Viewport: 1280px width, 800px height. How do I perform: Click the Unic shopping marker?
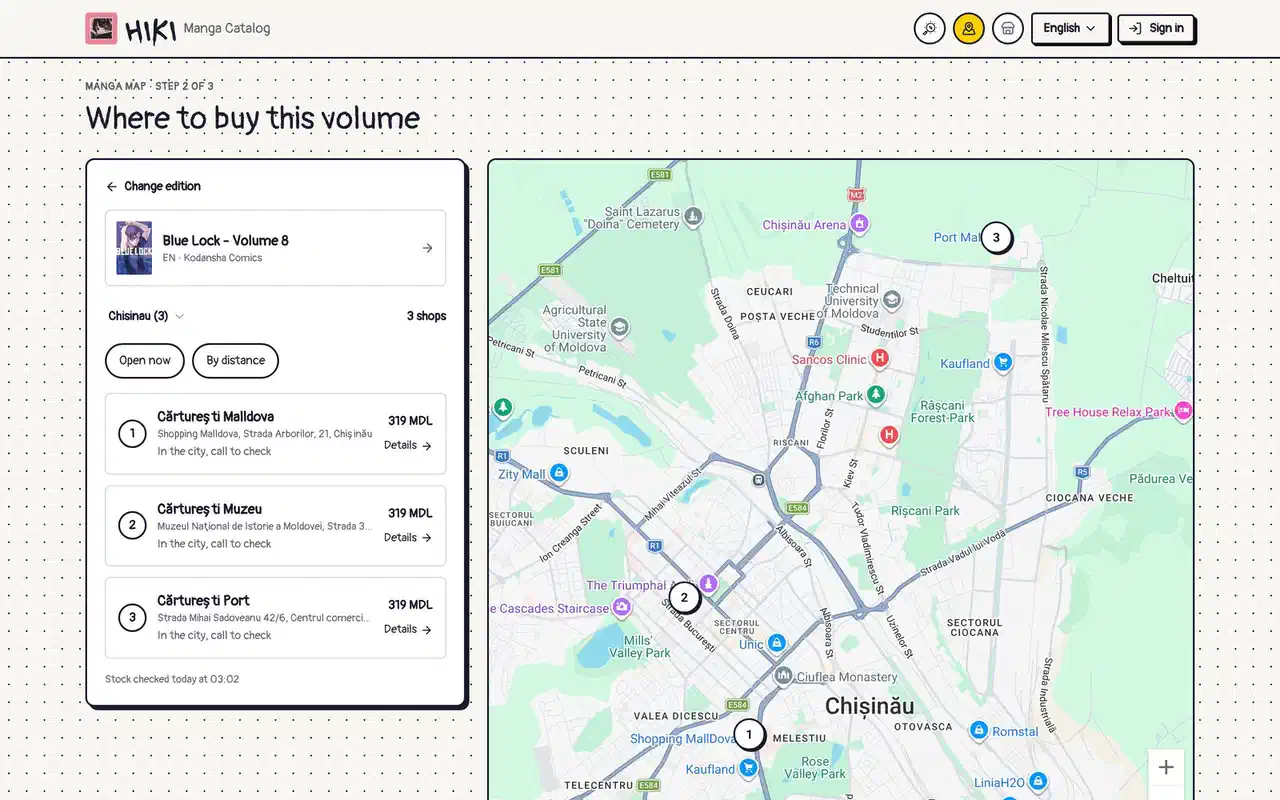coord(776,642)
